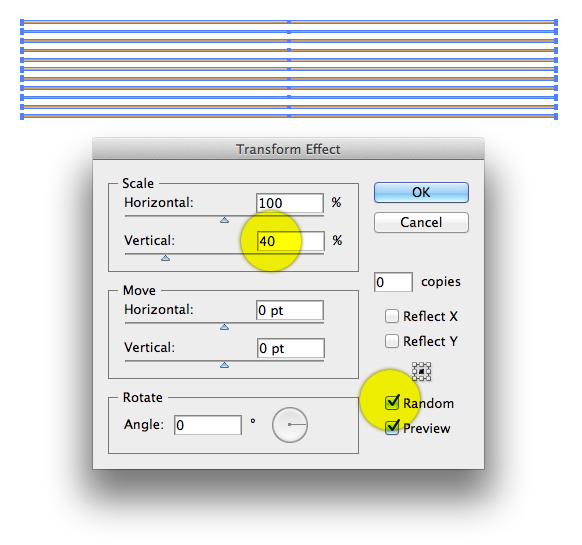The height and width of the screenshot is (545, 582).
Task: Enable the Reflect Y checkbox
Action: 392,341
